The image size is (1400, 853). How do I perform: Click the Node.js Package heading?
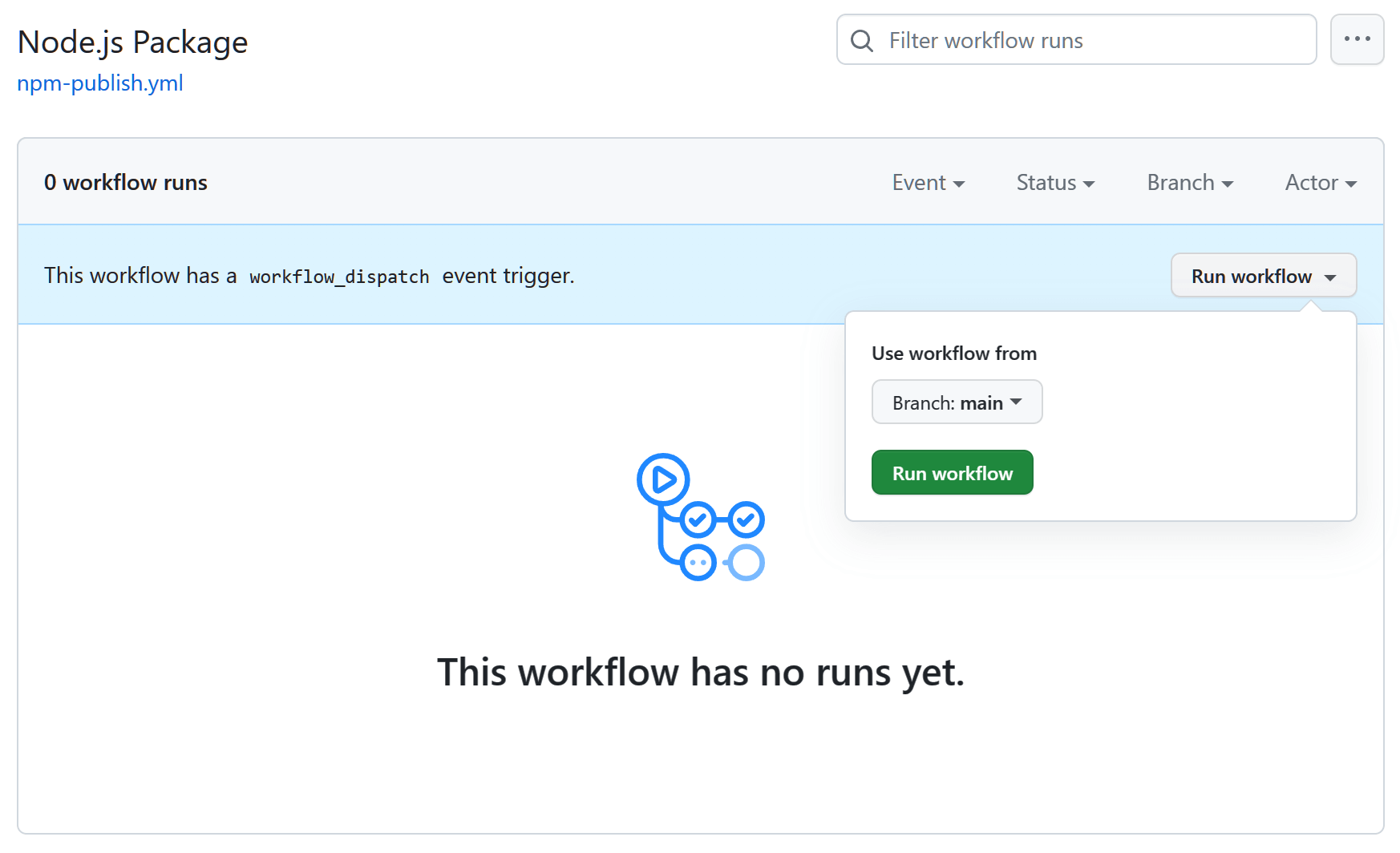[x=132, y=41]
